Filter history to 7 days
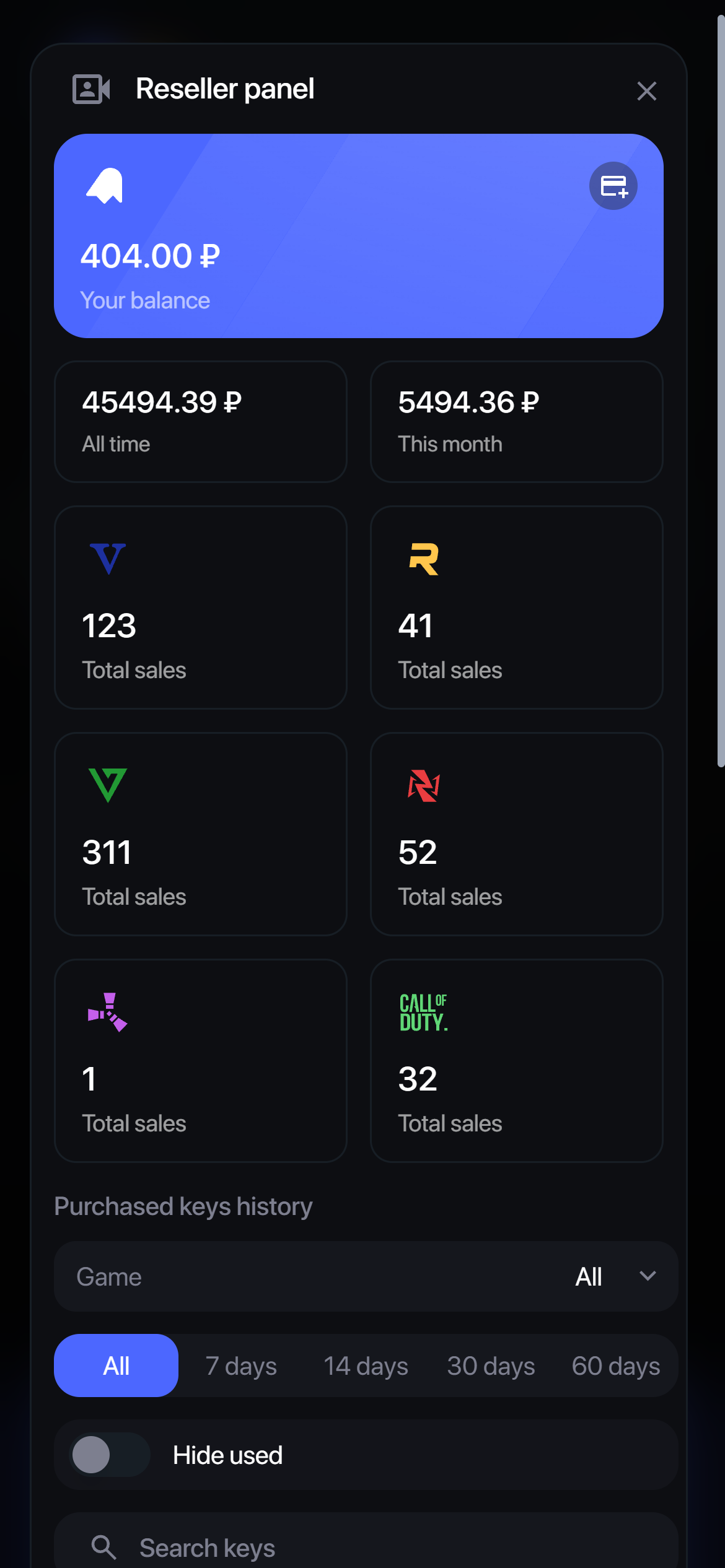The height and width of the screenshot is (1568, 725). (241, 1365)
